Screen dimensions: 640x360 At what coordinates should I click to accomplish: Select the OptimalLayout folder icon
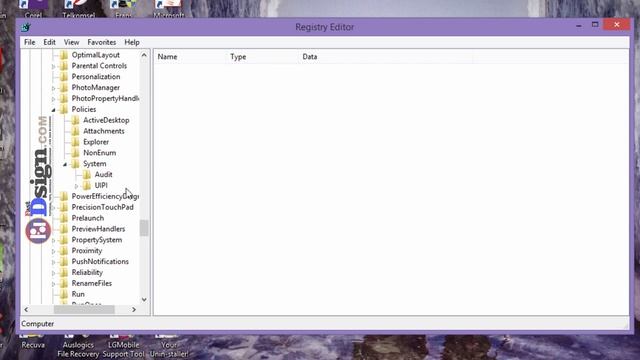[x=64, y=55]
